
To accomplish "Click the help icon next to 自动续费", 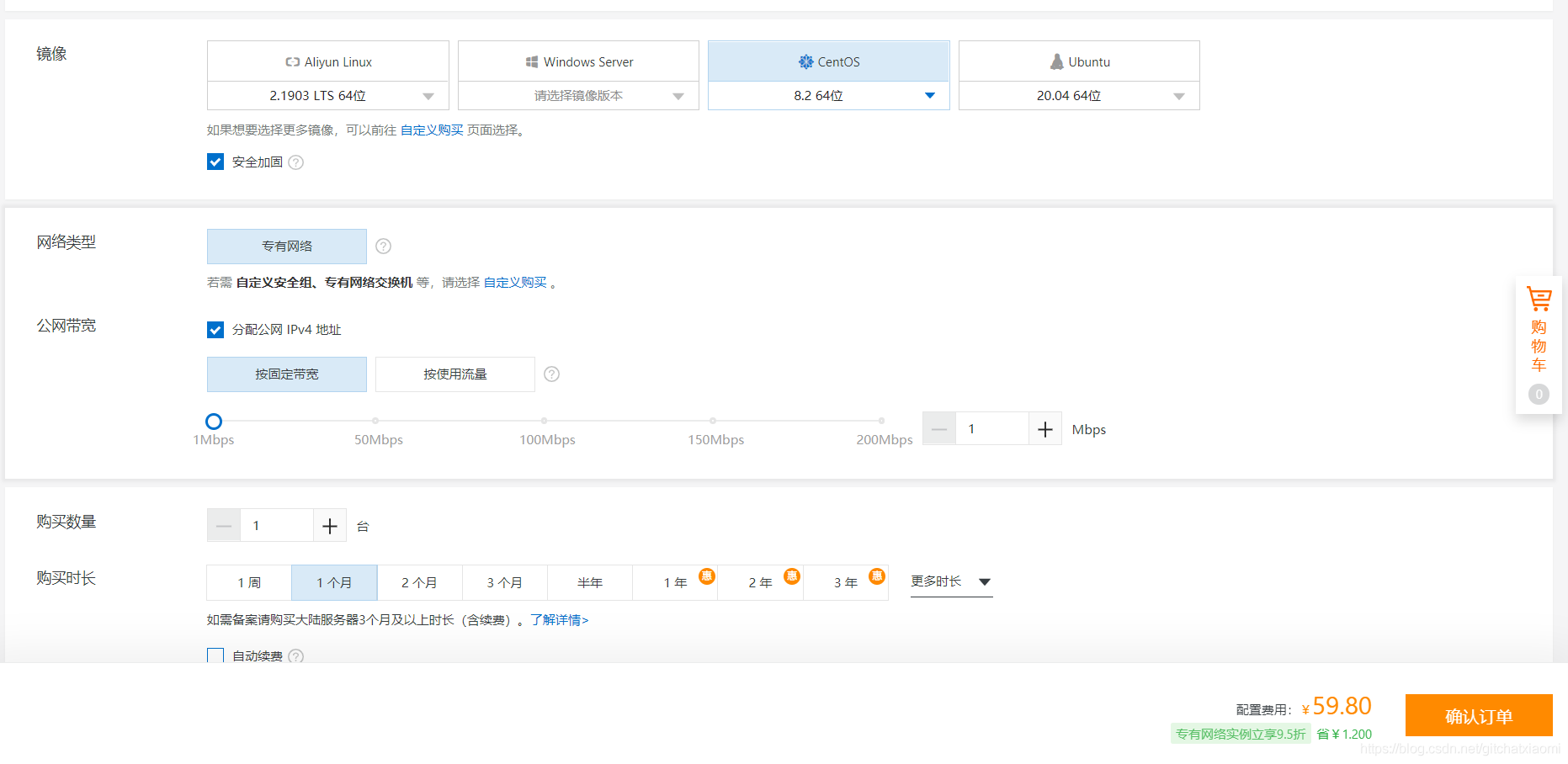I will pyautogui.click(x=296, y=656).
